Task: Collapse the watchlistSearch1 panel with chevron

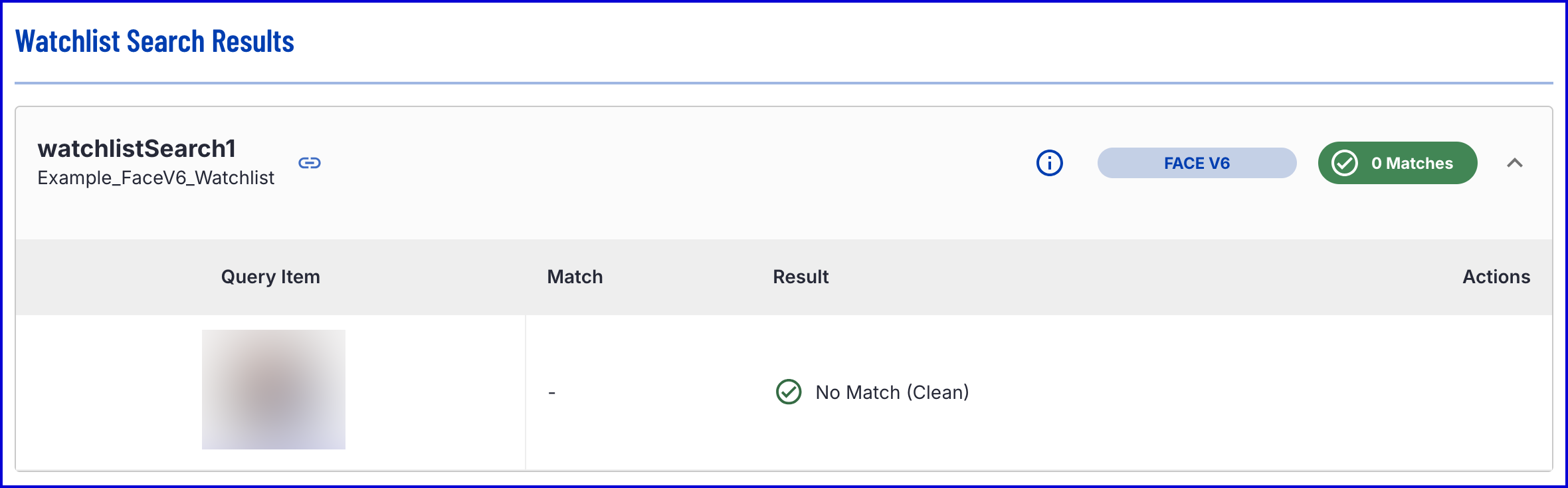Action: point(1515,163)
